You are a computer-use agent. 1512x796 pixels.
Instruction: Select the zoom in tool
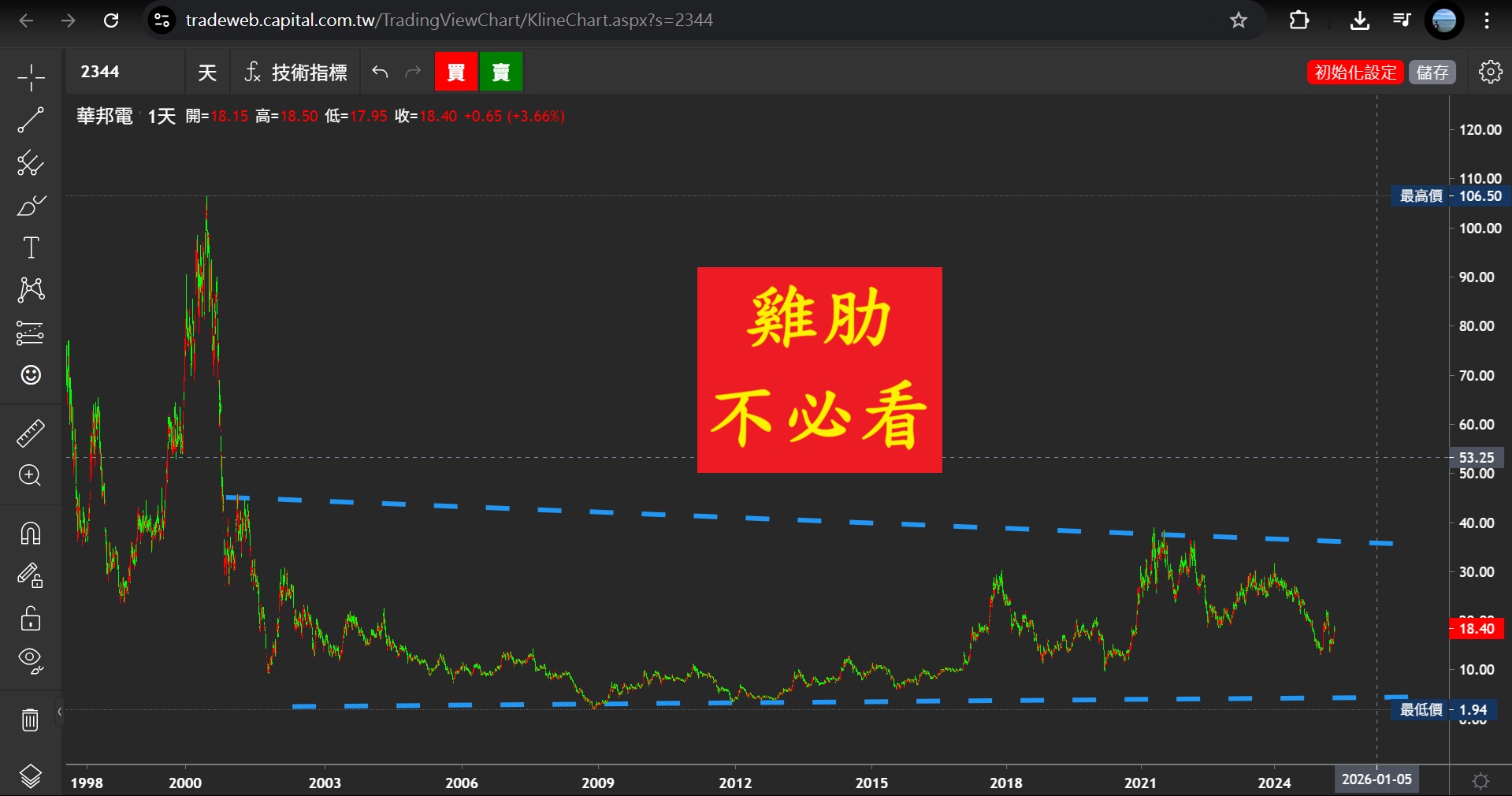31,475
